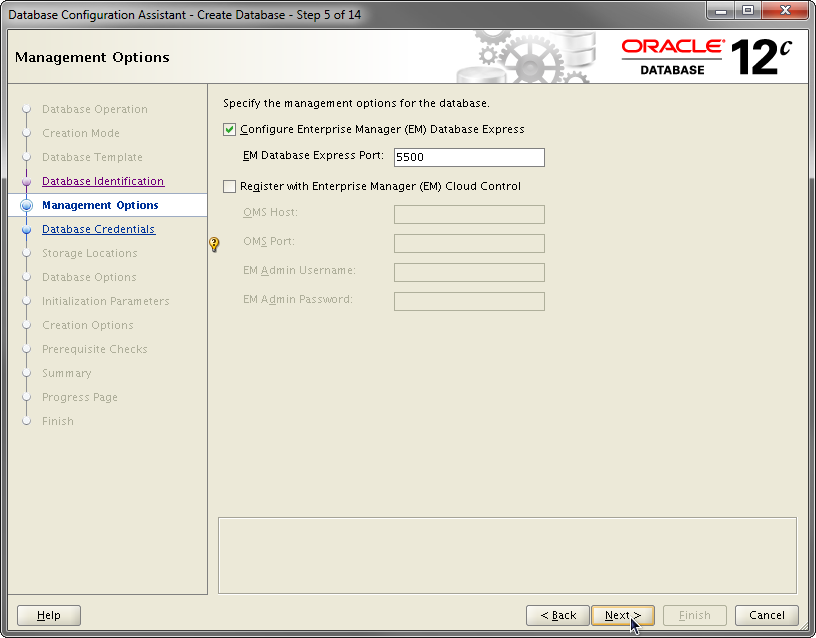Screen dimensions: 816x638
Task: Click the EM Admin Password field
Action: pyautogui.click(x=469, y=301)
